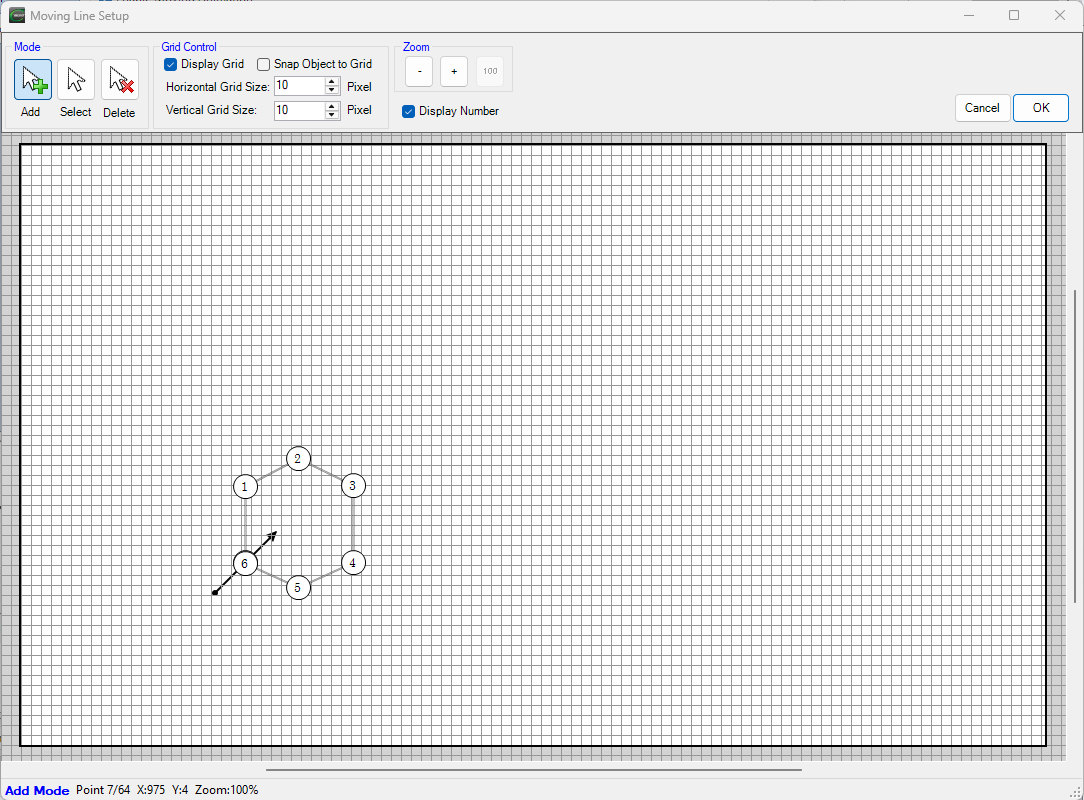Click the Moving Line Setup app icon
The width and height of the screenshot is (1084, 800).
coord(17,15)
